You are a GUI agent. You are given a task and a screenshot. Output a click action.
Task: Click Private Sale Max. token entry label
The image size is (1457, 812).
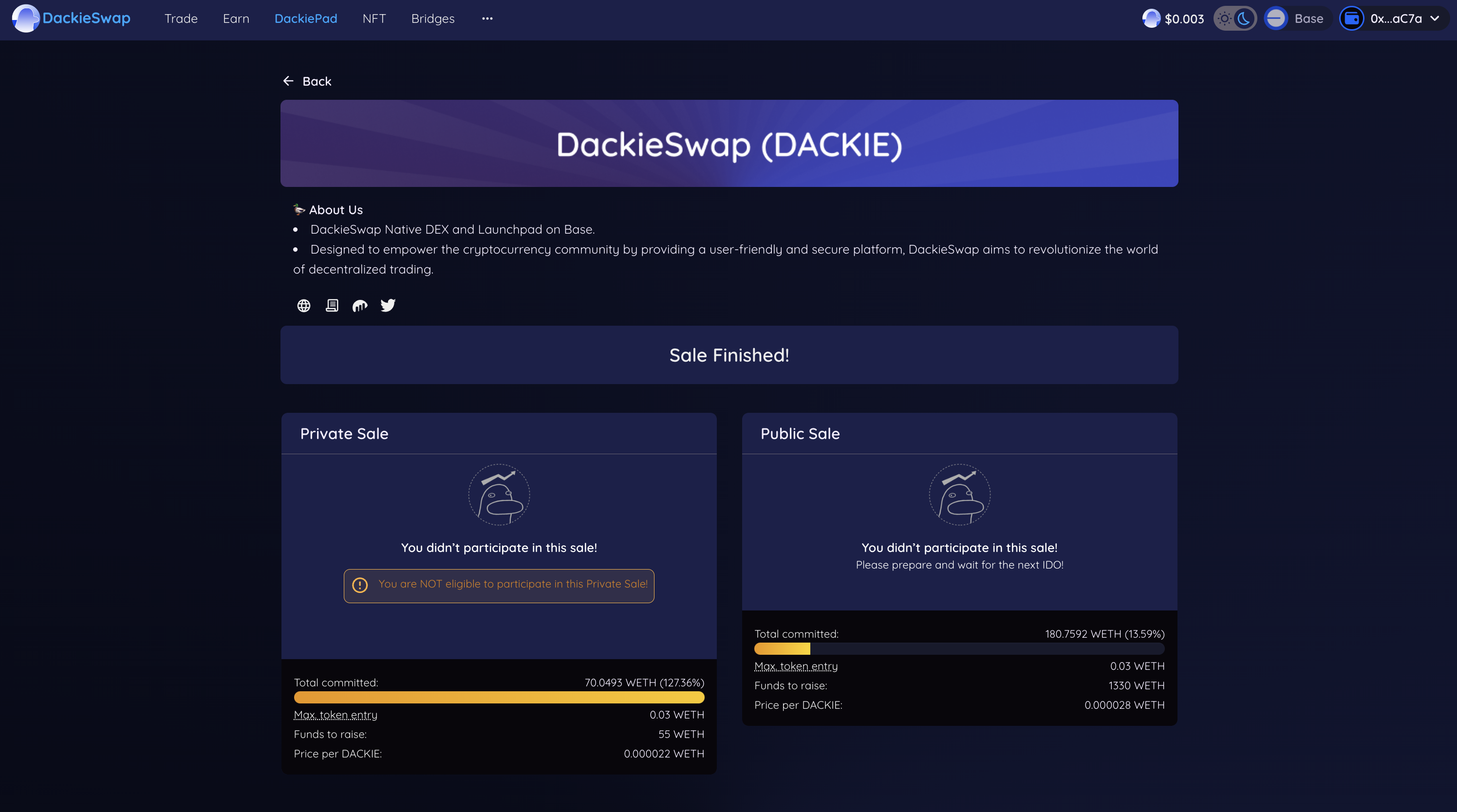pyautogui.click(x=336, y=715)
